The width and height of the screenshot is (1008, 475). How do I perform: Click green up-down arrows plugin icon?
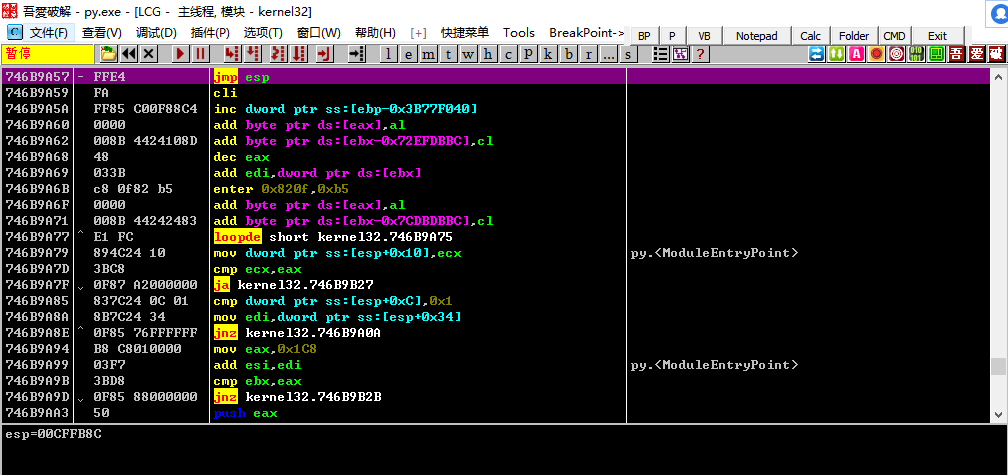coord(836,54)
